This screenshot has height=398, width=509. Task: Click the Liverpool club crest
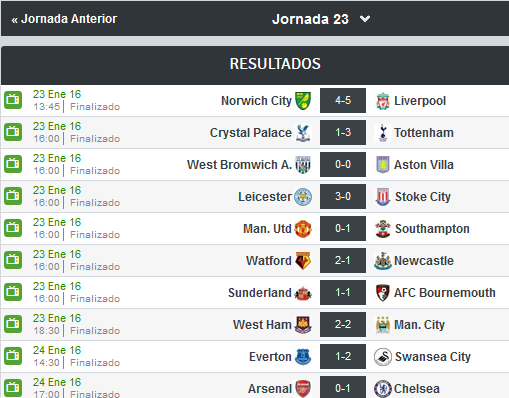point(383,101)
